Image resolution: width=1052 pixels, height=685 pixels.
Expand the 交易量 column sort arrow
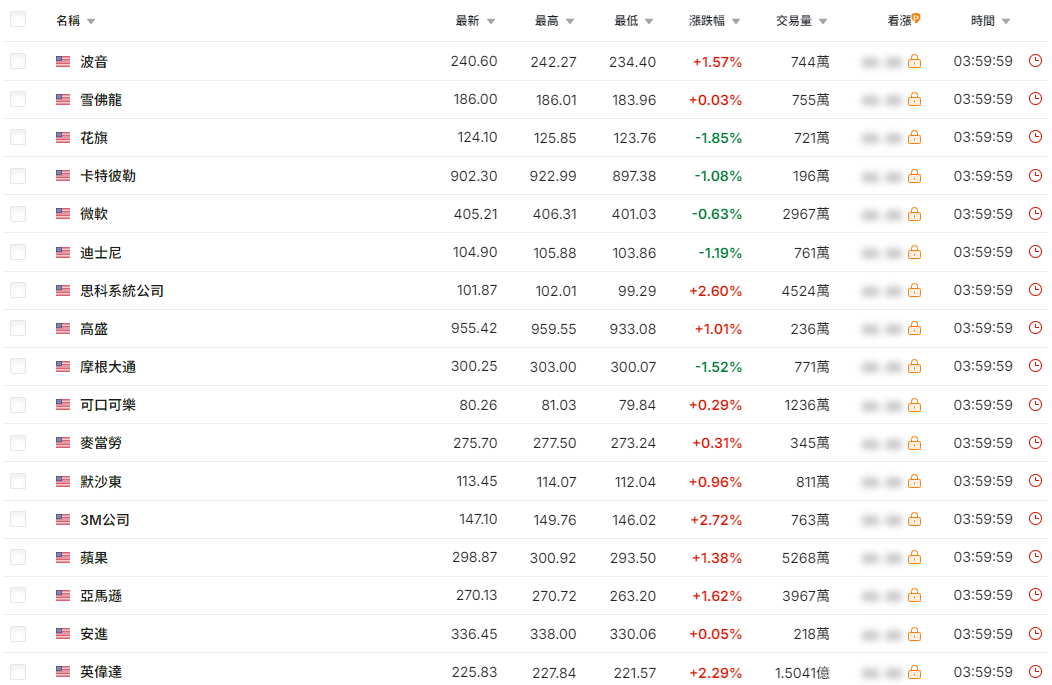pos(823,21)
